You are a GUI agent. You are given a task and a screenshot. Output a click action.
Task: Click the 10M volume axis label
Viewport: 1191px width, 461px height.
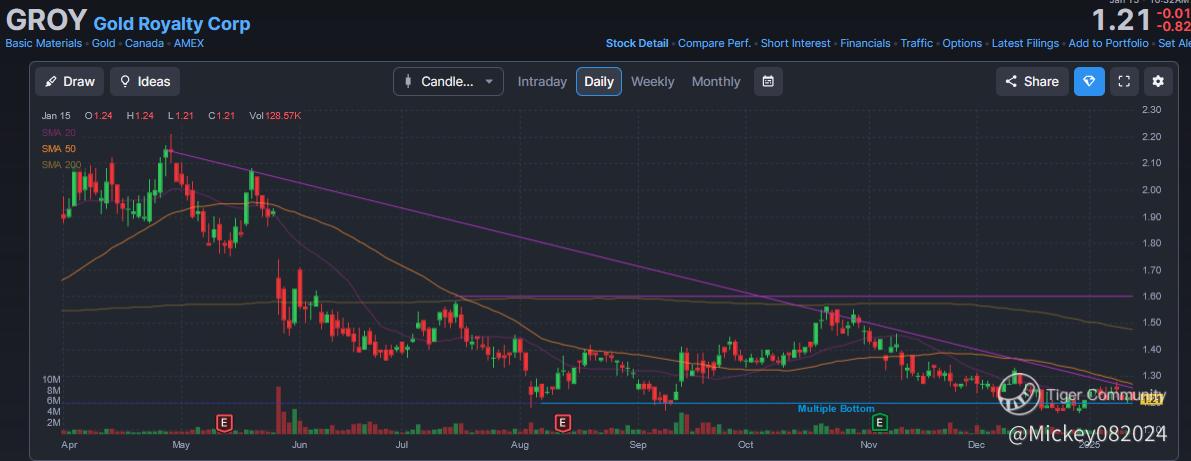point(52,379)
